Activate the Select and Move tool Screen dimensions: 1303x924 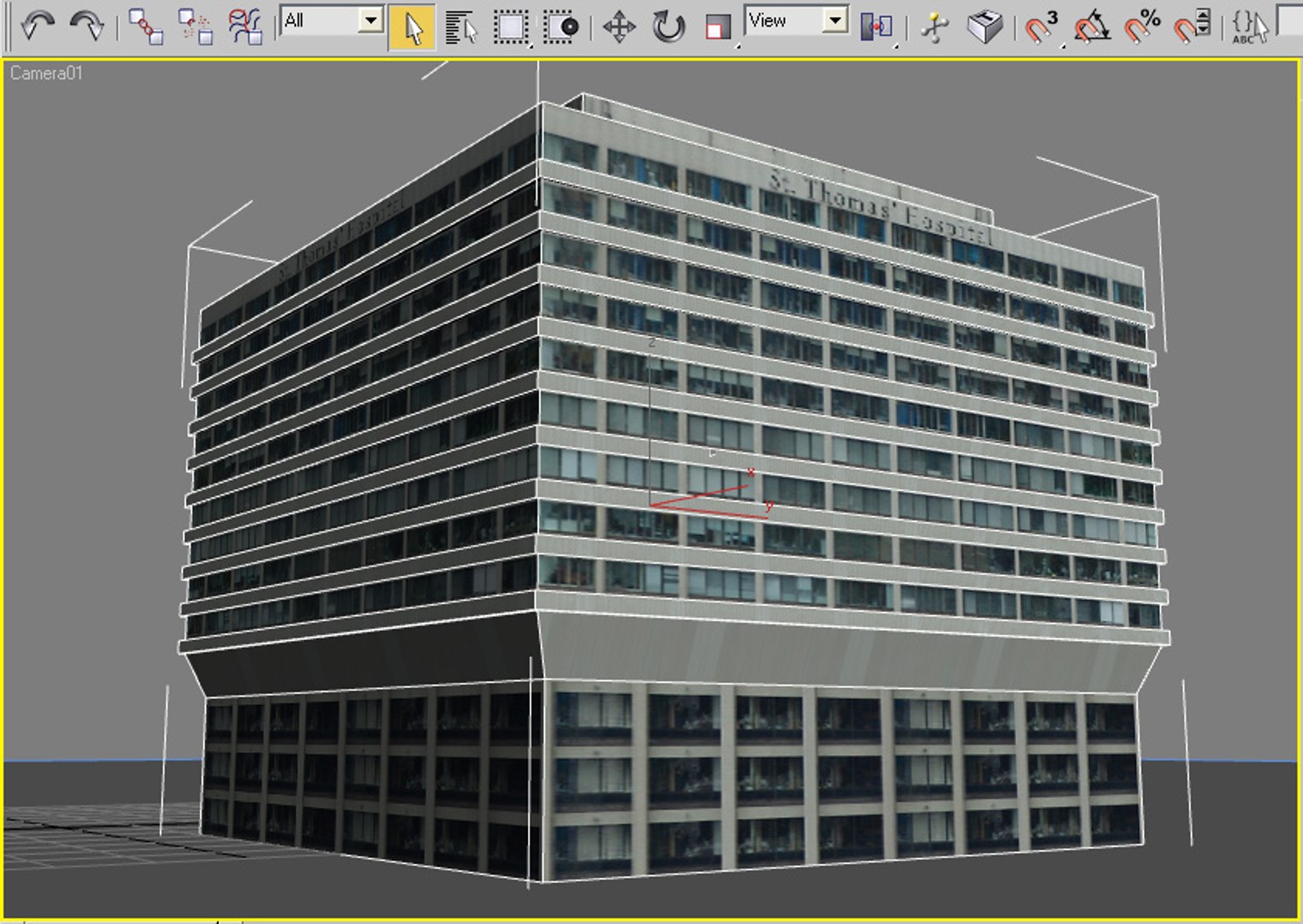[619, 27]
